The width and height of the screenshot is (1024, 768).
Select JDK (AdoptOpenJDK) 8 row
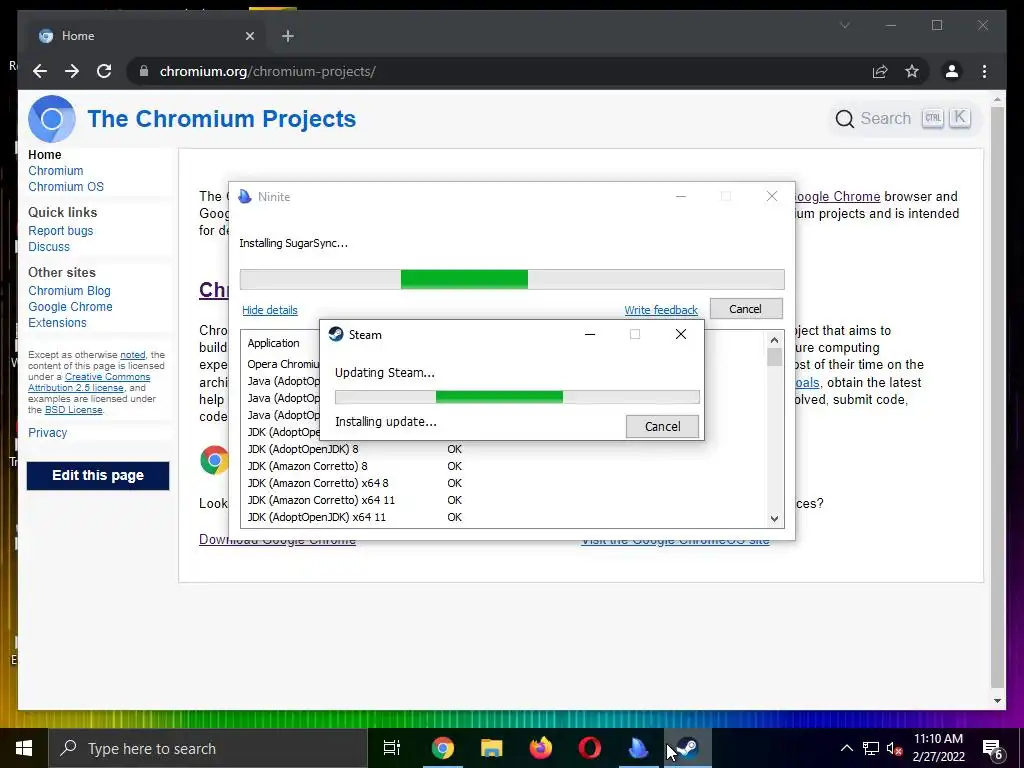click(503, 449)
